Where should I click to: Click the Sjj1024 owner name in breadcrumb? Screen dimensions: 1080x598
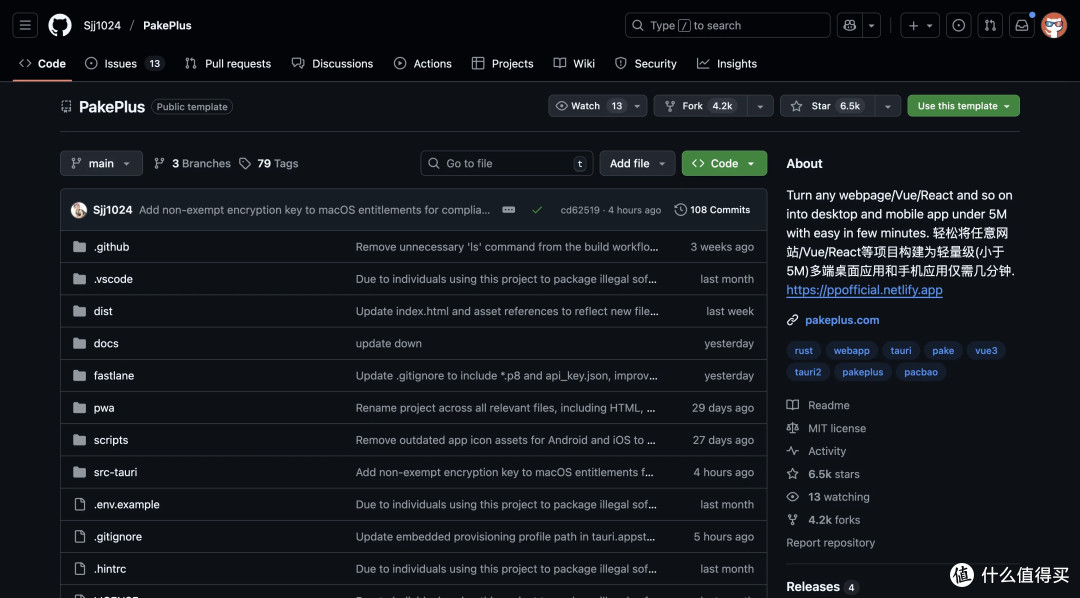point(102,25)
